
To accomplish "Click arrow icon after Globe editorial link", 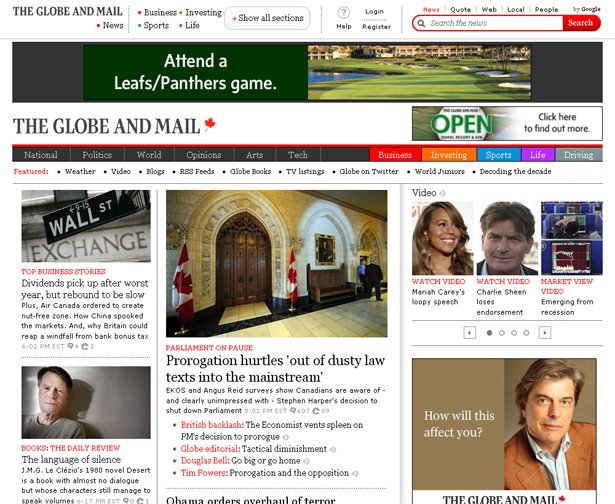I will click(x=333, y=450).
